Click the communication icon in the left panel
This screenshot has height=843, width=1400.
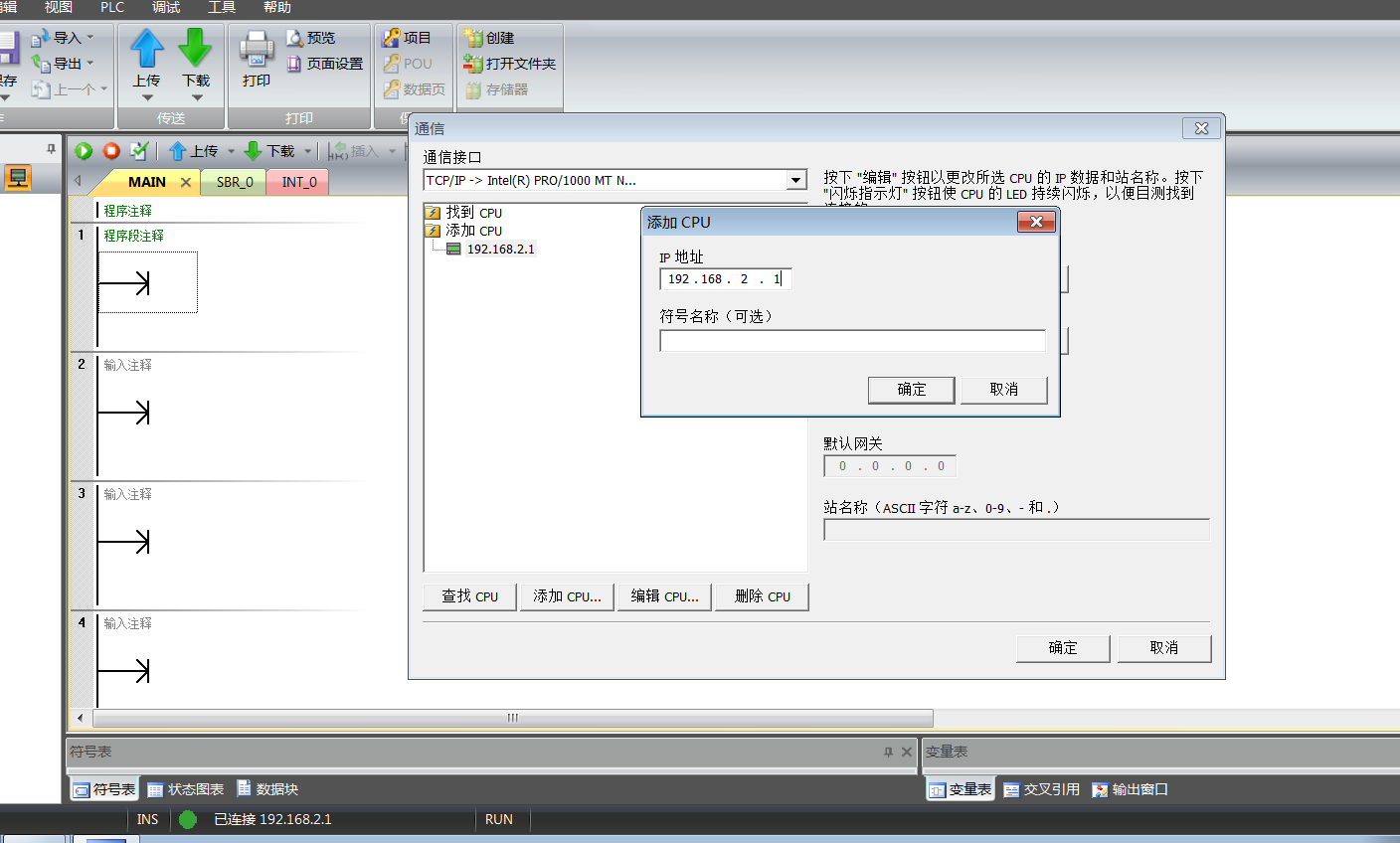tap(18, 178)
